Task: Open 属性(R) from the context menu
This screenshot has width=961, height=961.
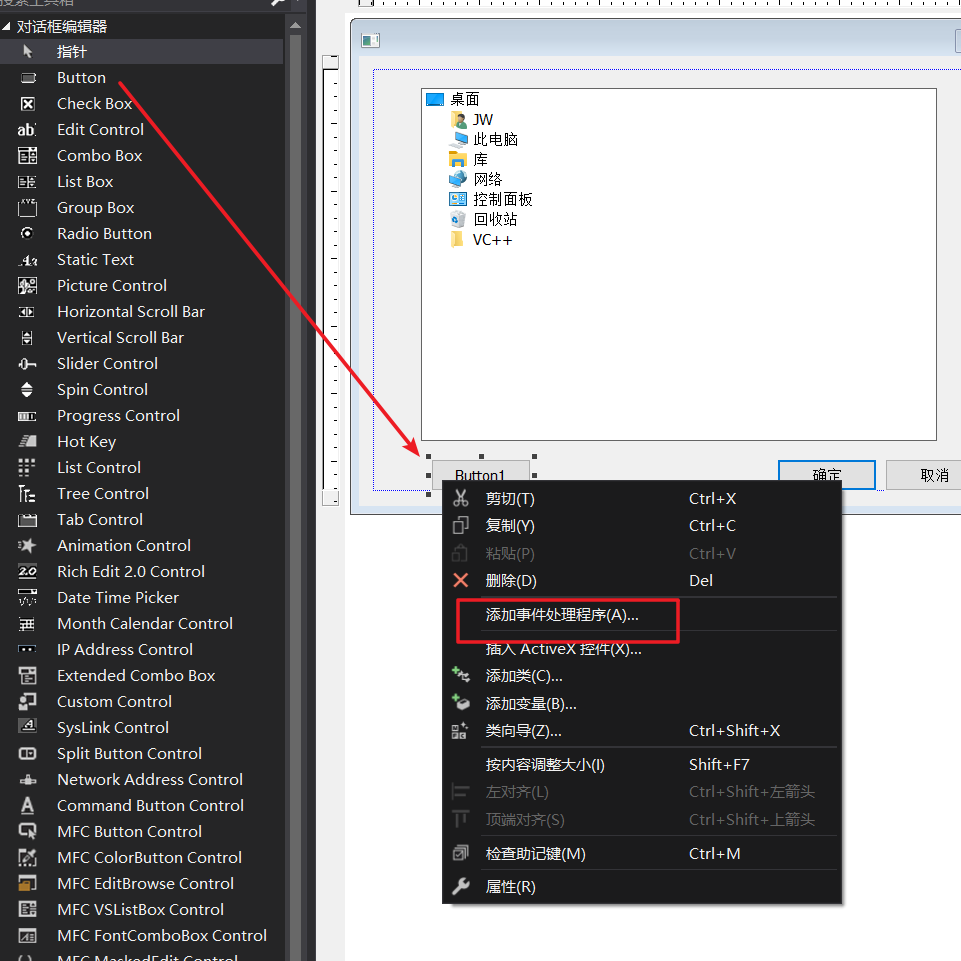Action: pos(642,887)
